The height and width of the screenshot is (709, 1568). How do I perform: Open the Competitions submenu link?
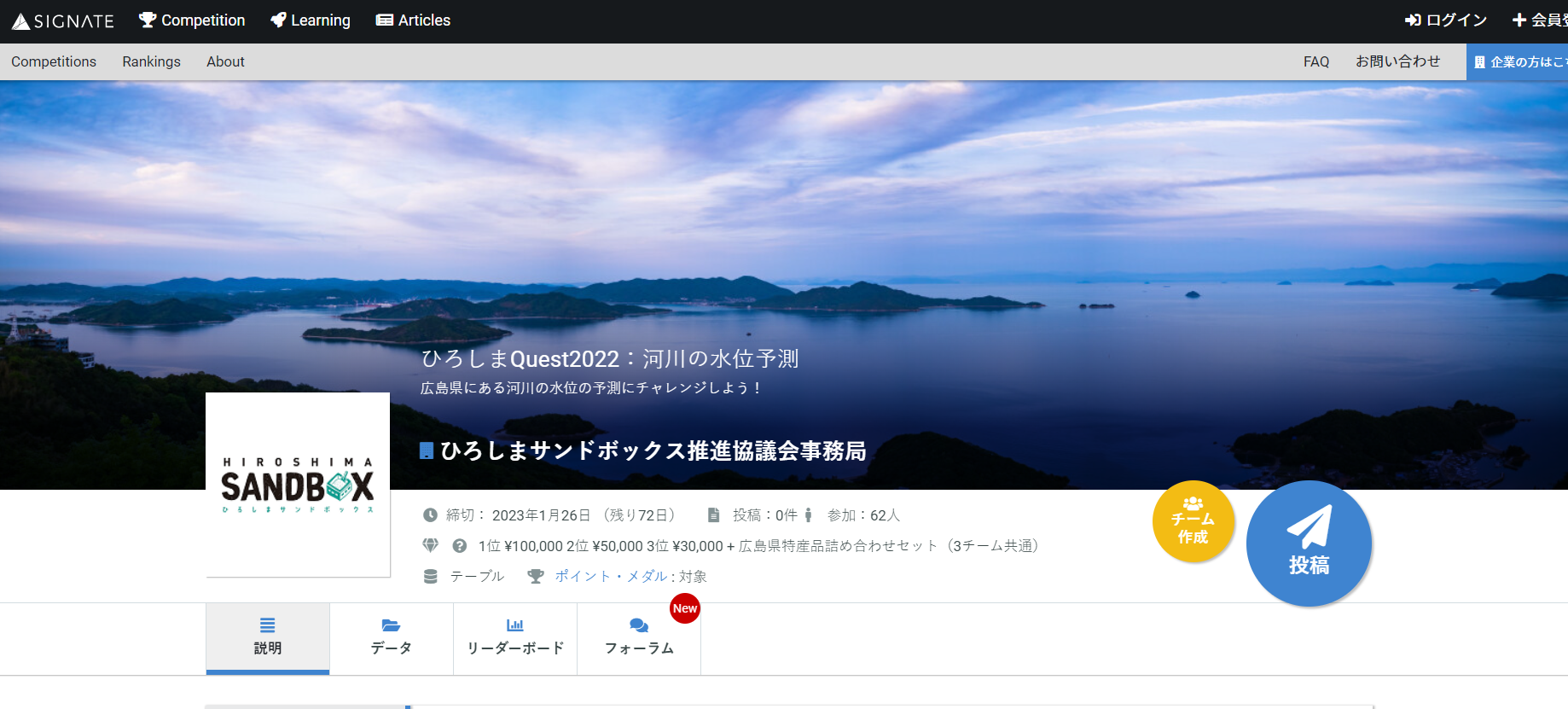54,61
